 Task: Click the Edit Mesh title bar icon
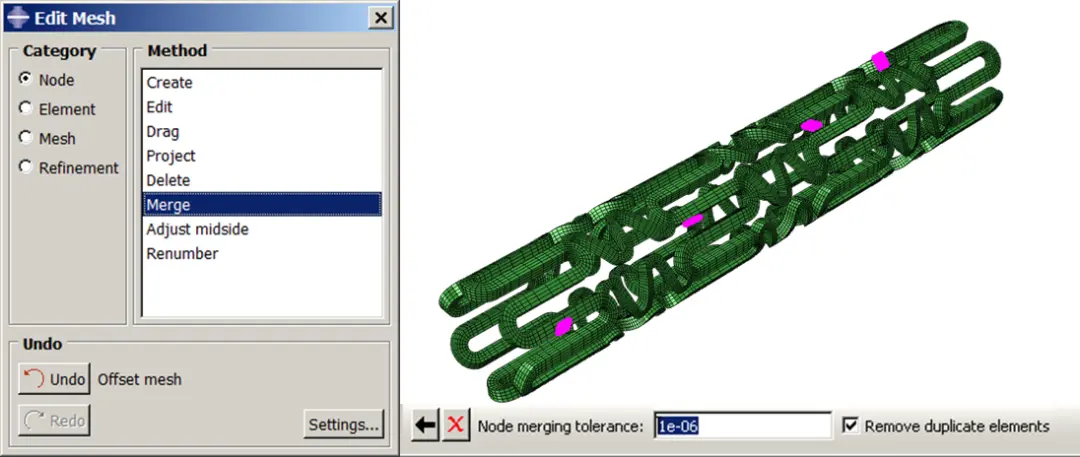[x=19, y=17]
